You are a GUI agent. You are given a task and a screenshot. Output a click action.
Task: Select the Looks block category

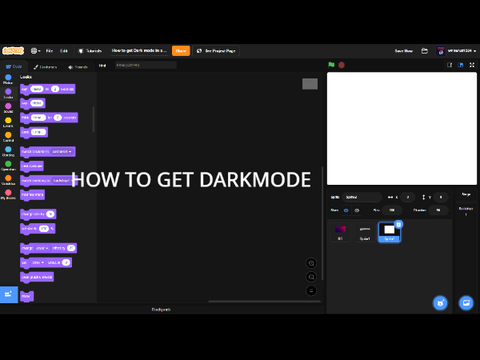[8, 93]
